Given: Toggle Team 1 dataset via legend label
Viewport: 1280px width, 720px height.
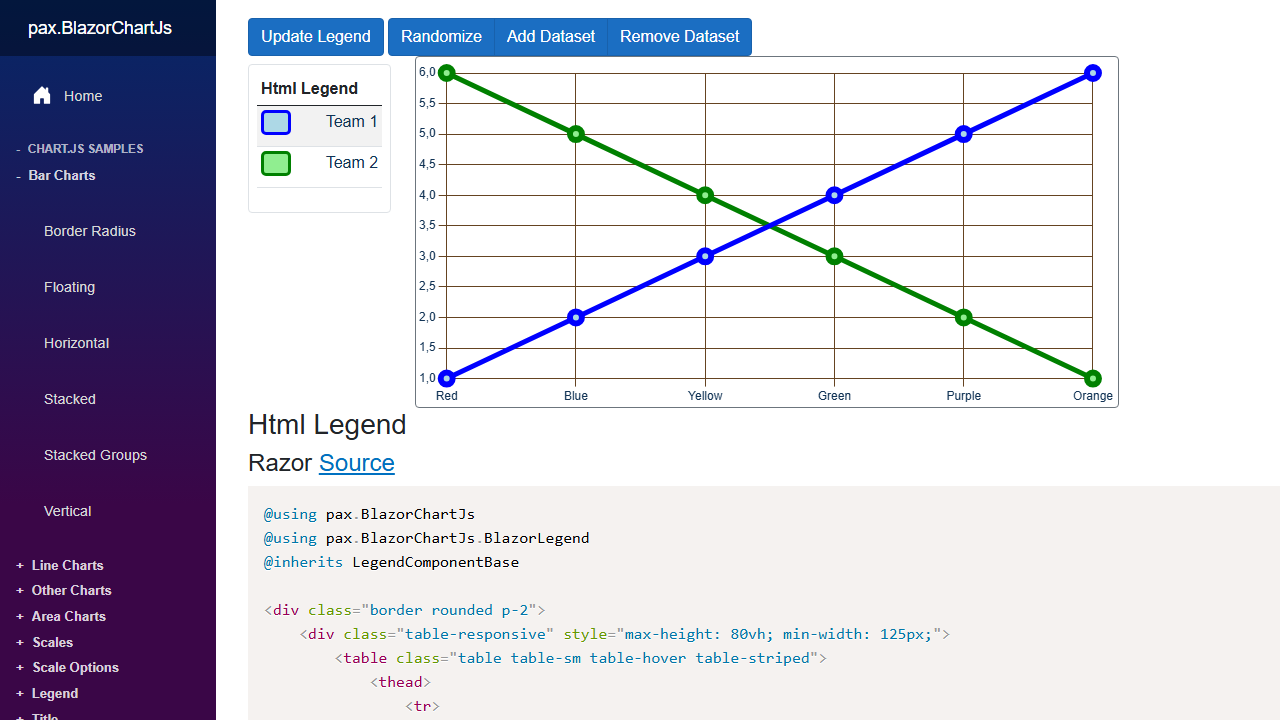Looking at the screenshot, I should (x=352, y=121).
